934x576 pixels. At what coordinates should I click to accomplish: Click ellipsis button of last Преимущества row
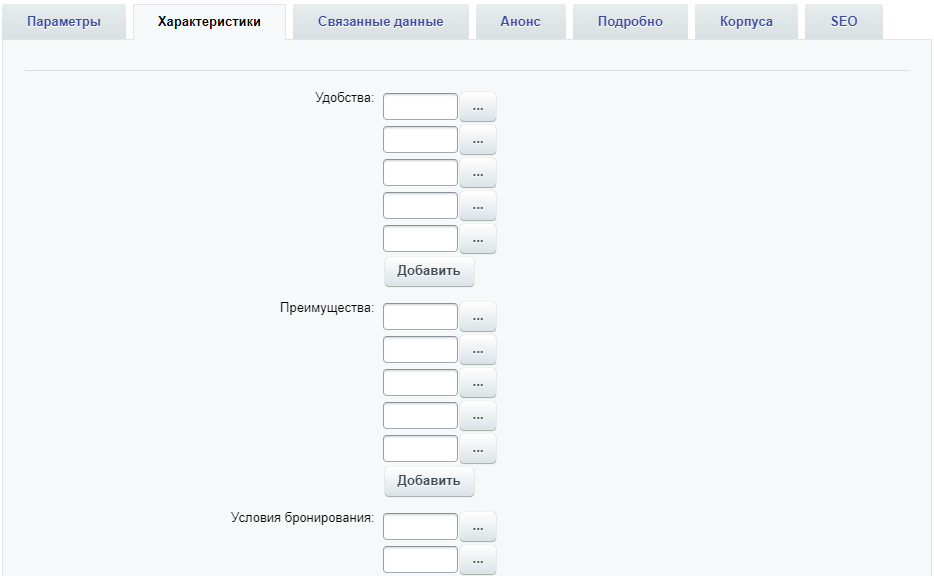coord(478,449)
